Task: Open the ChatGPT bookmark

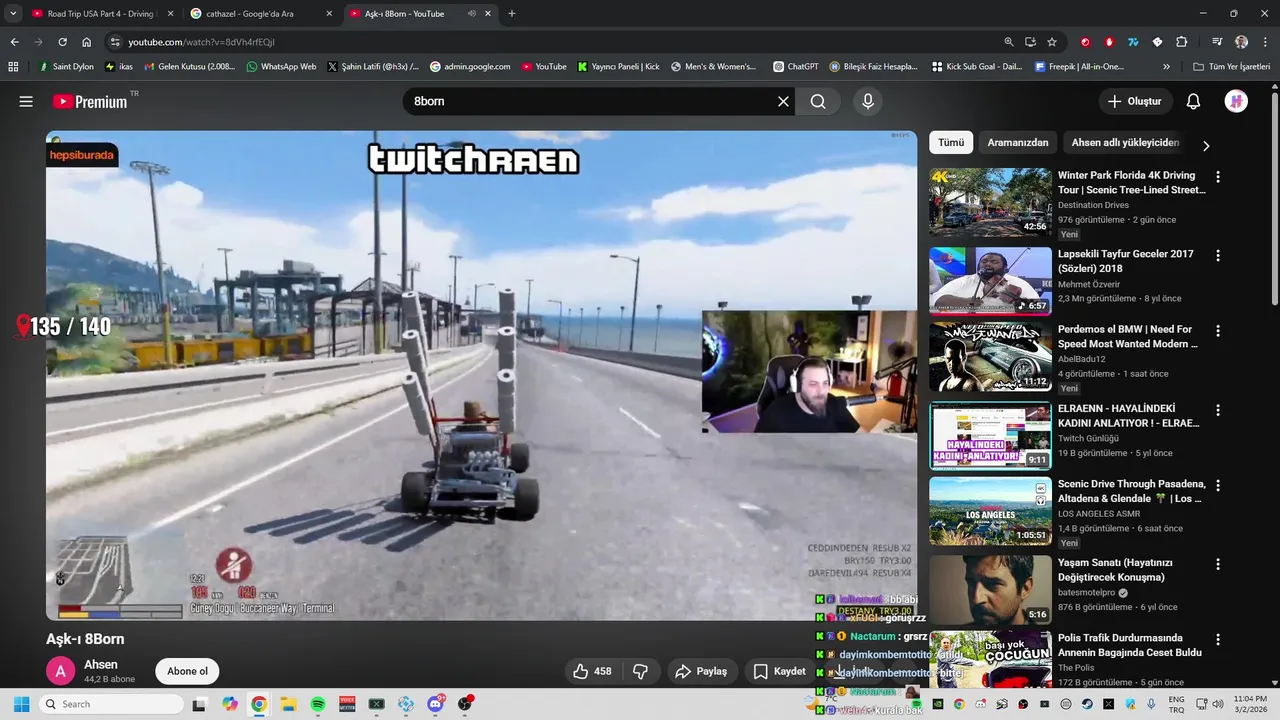Action: [x=796, y=67]
